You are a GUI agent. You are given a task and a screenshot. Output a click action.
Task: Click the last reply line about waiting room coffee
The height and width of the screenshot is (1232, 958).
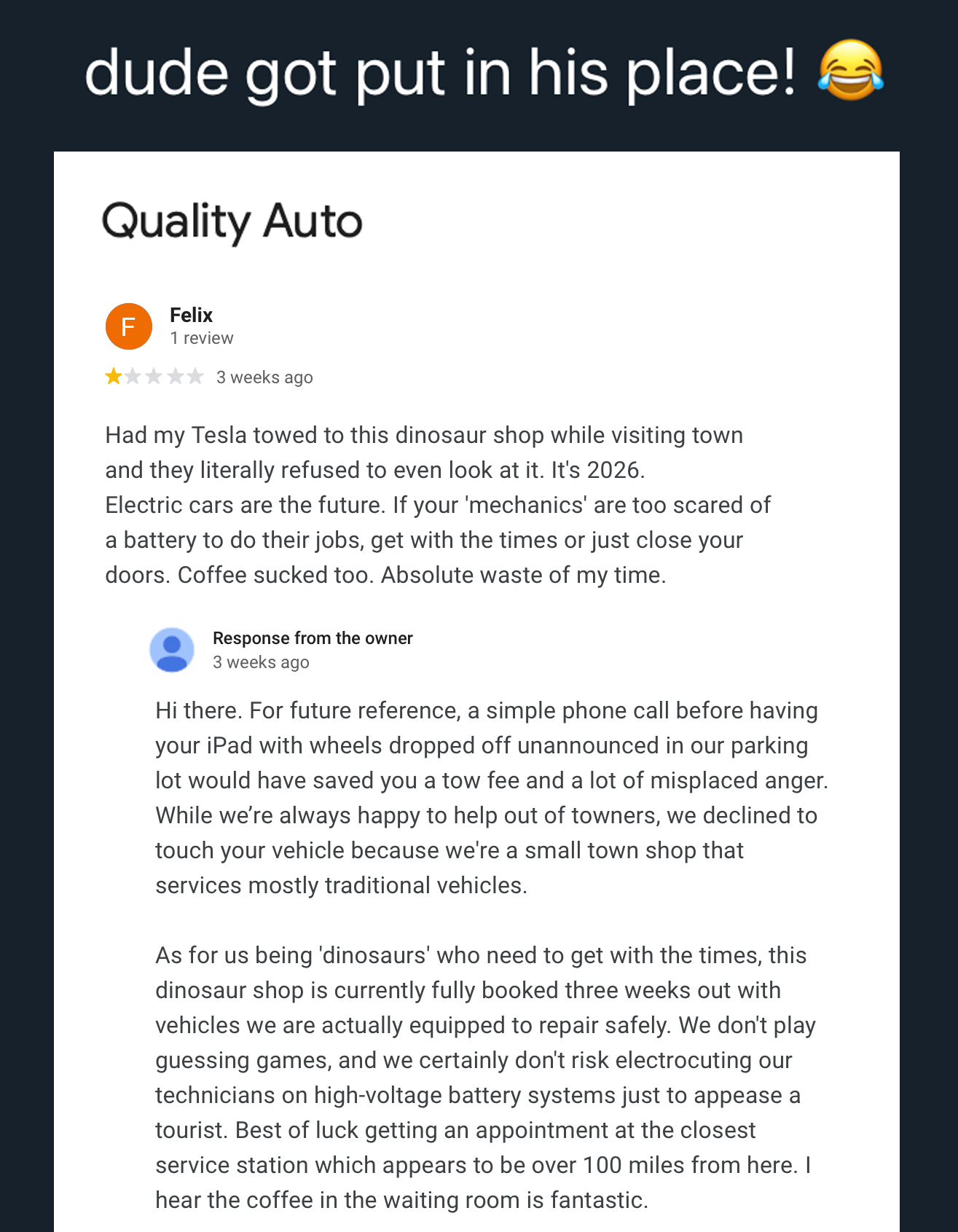[401, 1200]
